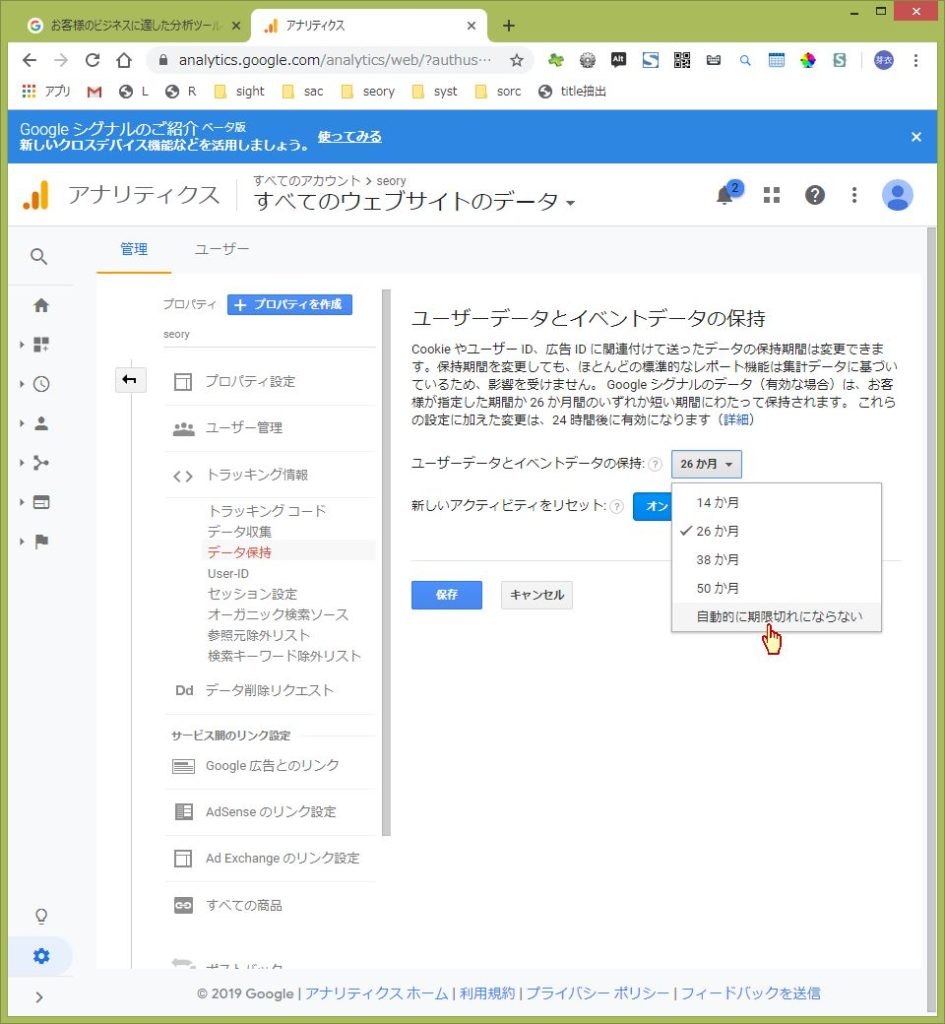This screenshot has width=945, height=1024.
Task: Bookmark page with star icon
Action: [517, 60]
